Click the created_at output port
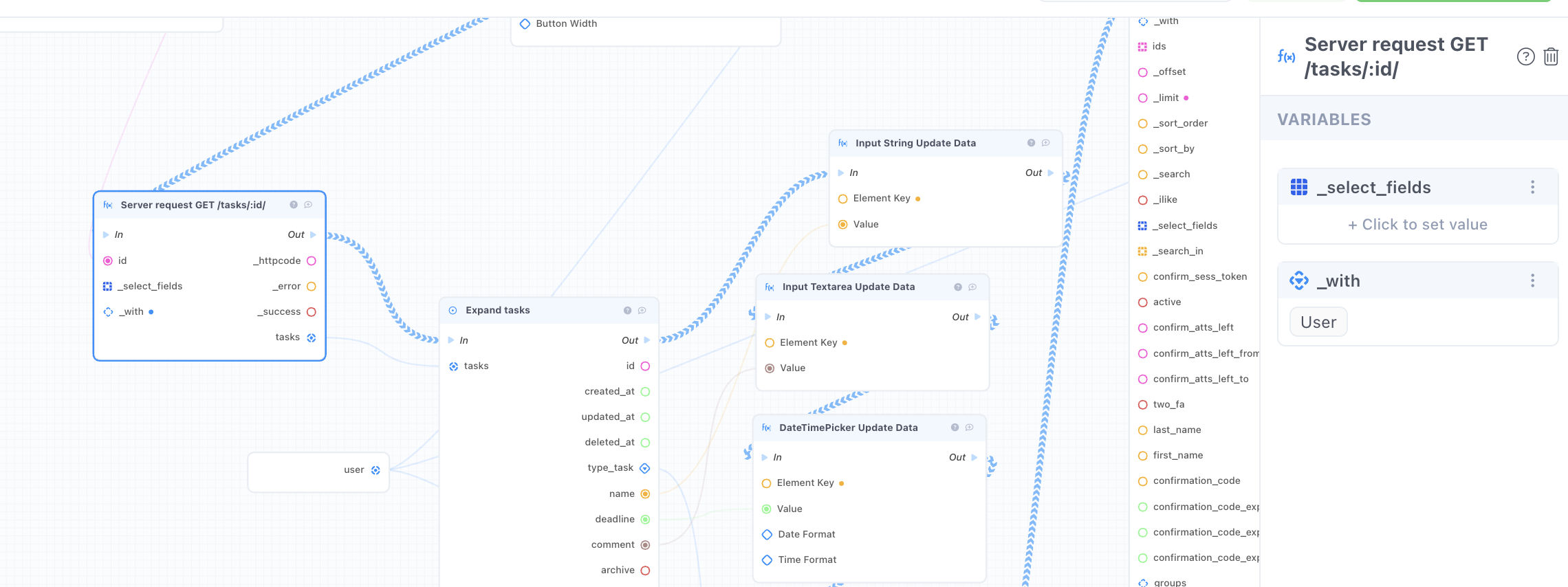This screenshot has height=587, width=1568. [645, 392]
